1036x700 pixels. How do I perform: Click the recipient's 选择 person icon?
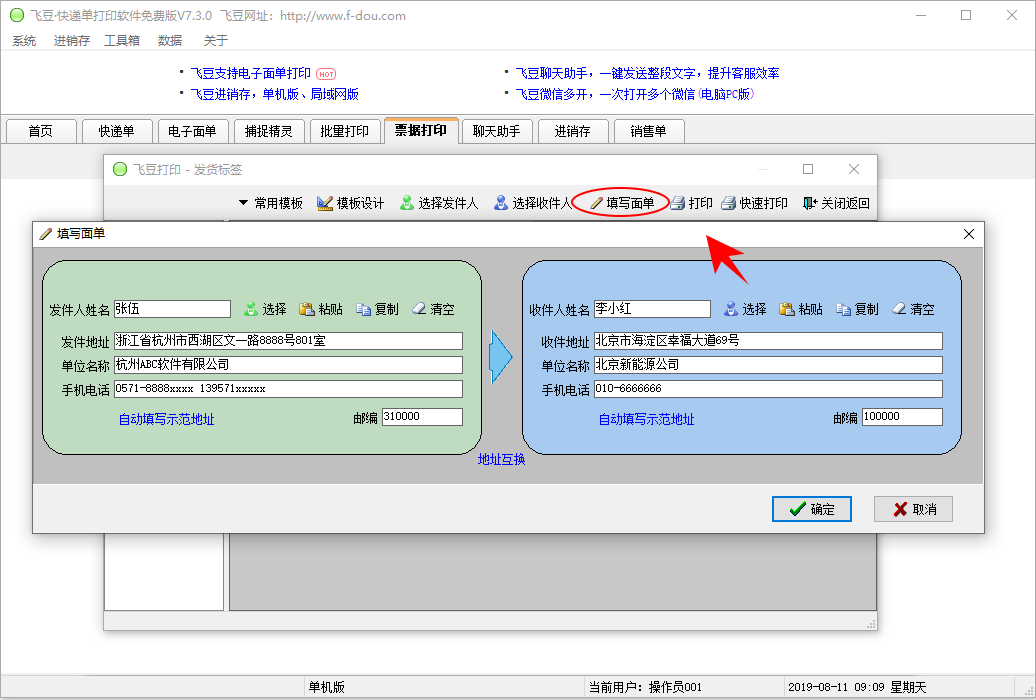pyautogui.click(x=732, y=310)
